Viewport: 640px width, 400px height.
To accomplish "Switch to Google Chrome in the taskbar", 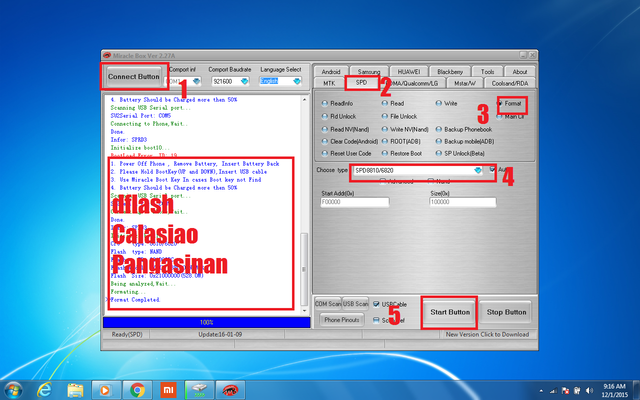I will (137, 391).
